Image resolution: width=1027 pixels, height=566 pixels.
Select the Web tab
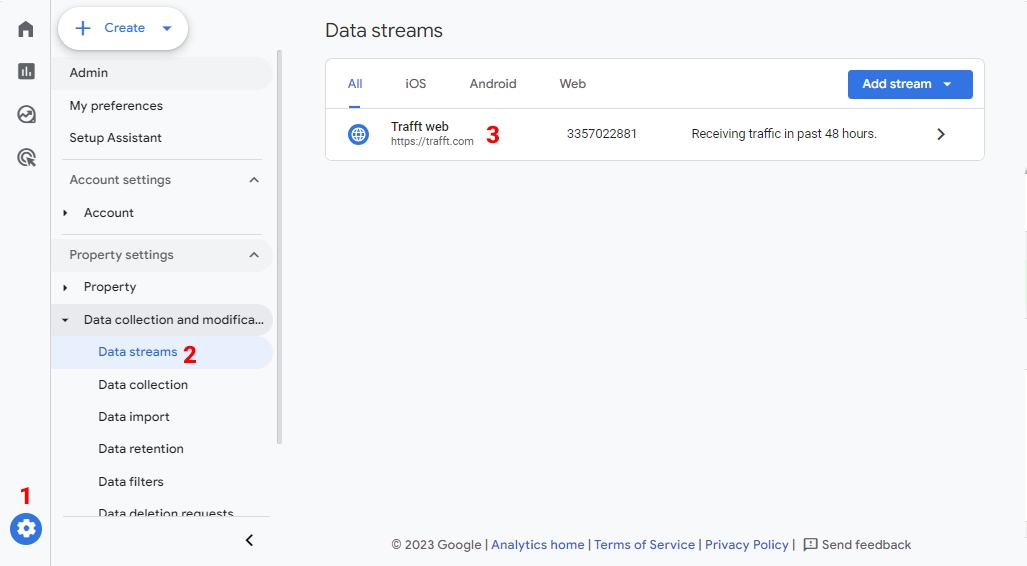point(572,84)
